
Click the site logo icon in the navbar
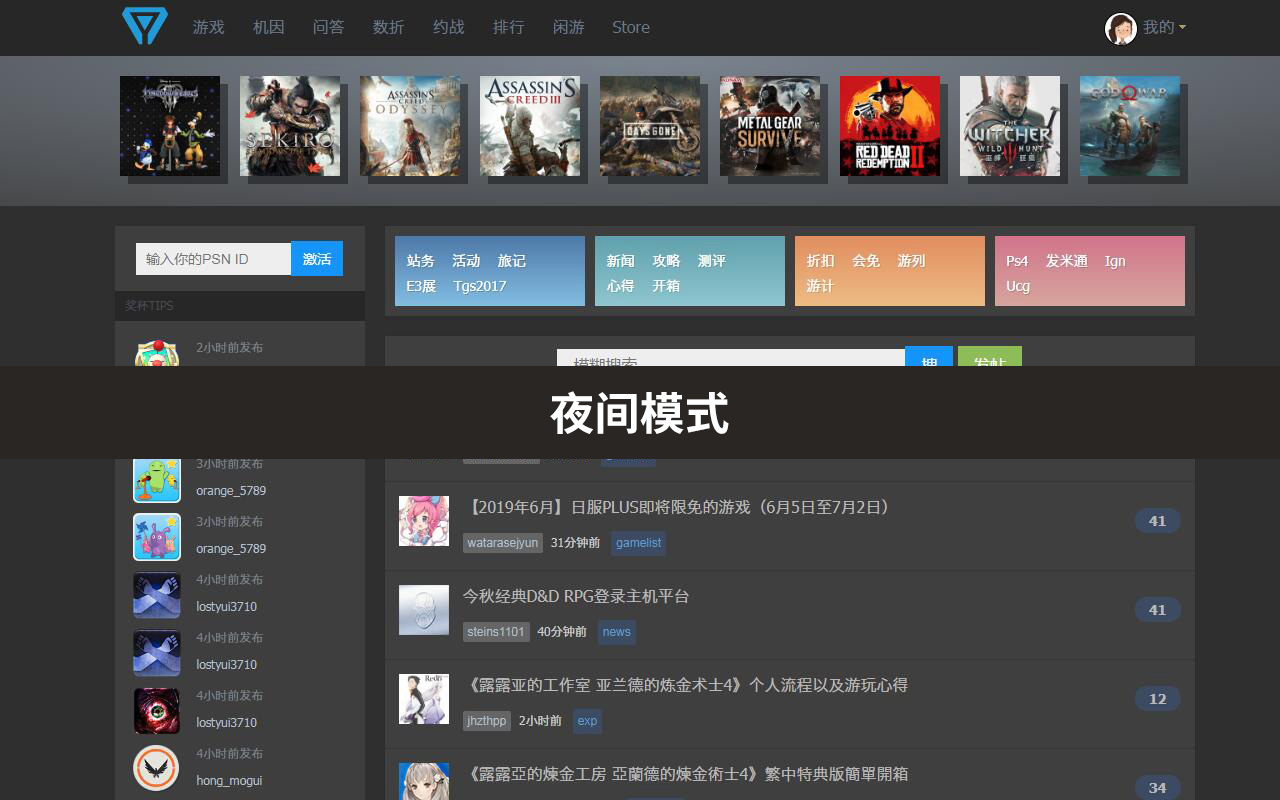click(143, 27)
